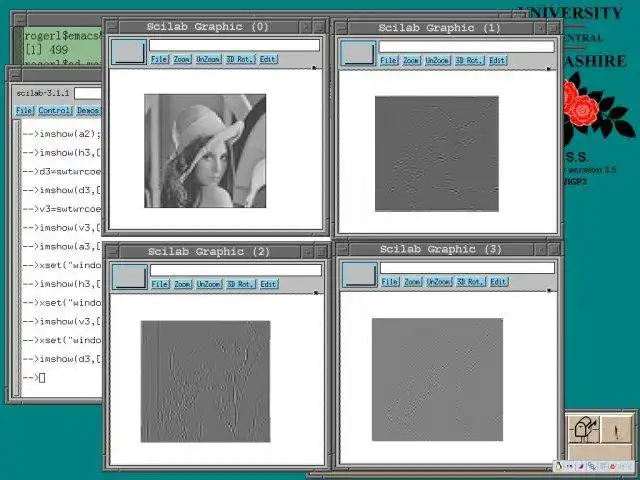
Task: Click 3D Rot. in Scilab Graphic (1)
Action: (x=470, y=61)
